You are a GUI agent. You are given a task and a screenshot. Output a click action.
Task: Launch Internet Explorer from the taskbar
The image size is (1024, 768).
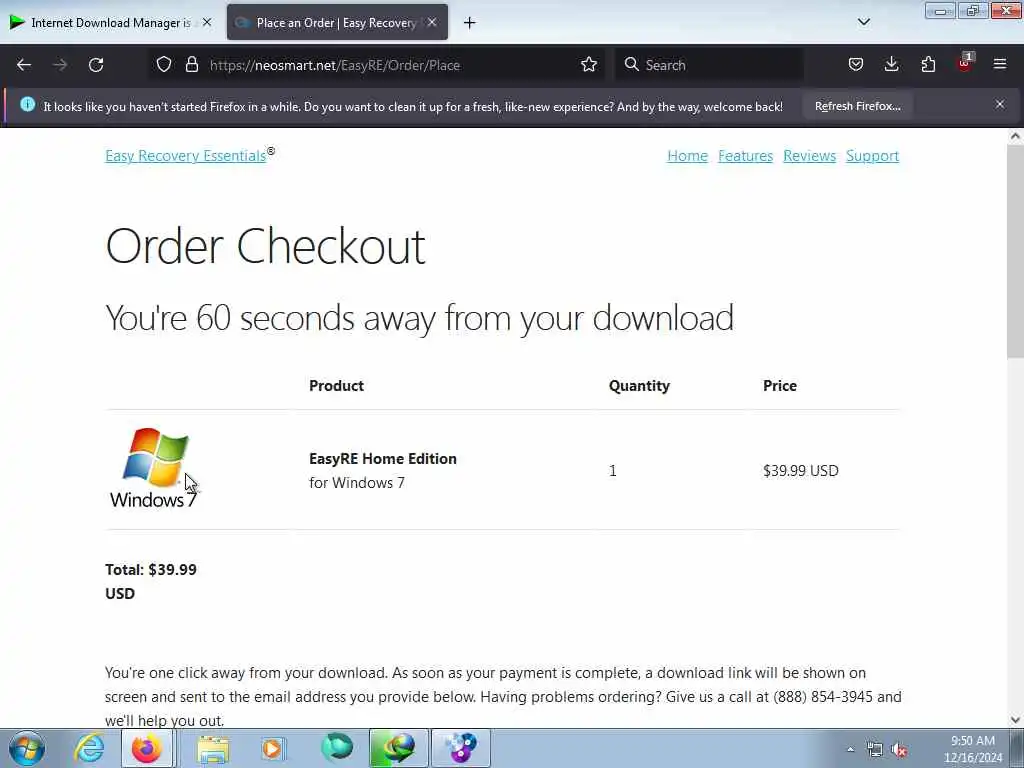pyautogui.click(x=89, y=748)
